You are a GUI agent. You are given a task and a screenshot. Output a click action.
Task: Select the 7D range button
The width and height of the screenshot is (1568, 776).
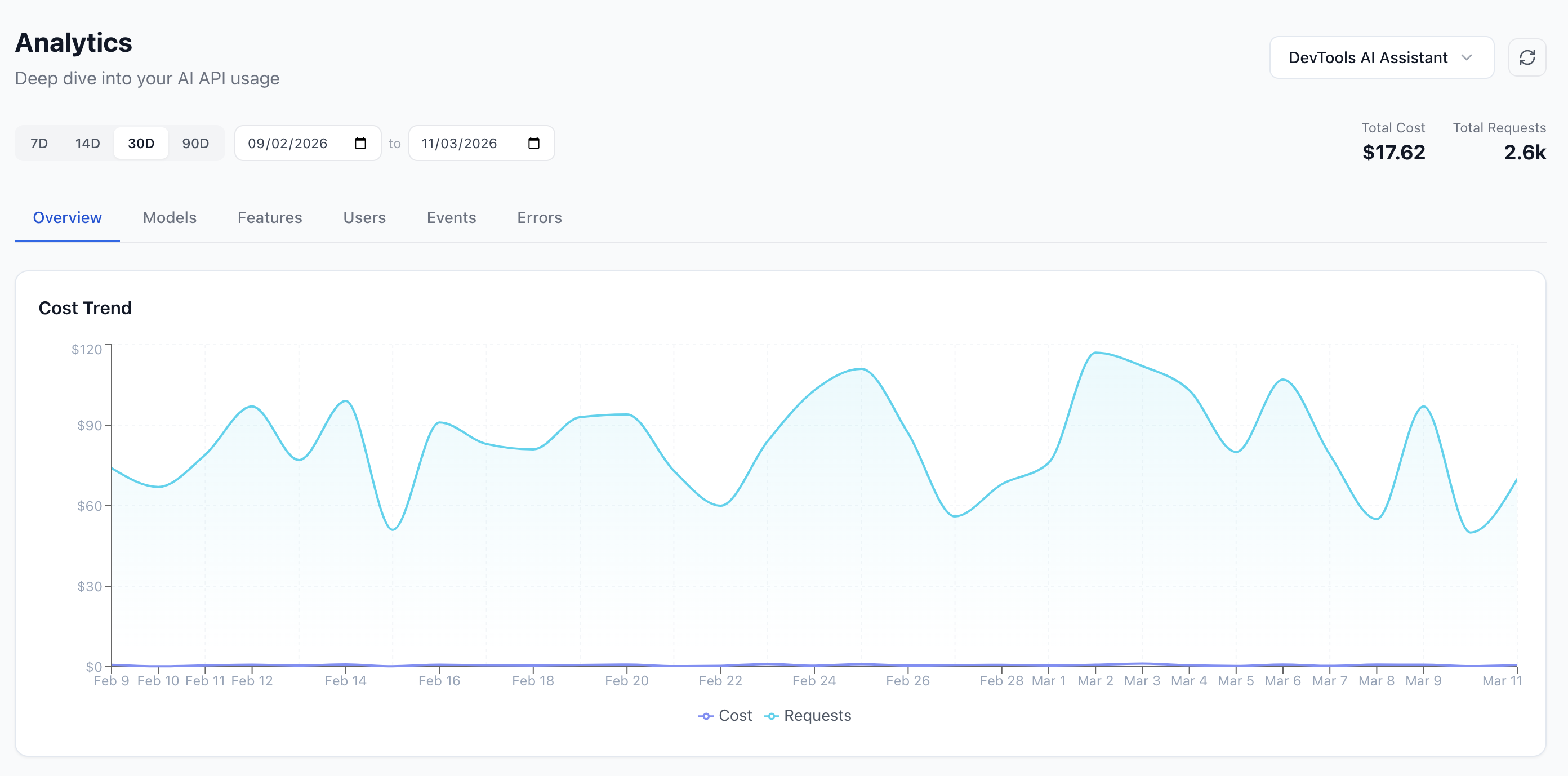click(38, 143)
